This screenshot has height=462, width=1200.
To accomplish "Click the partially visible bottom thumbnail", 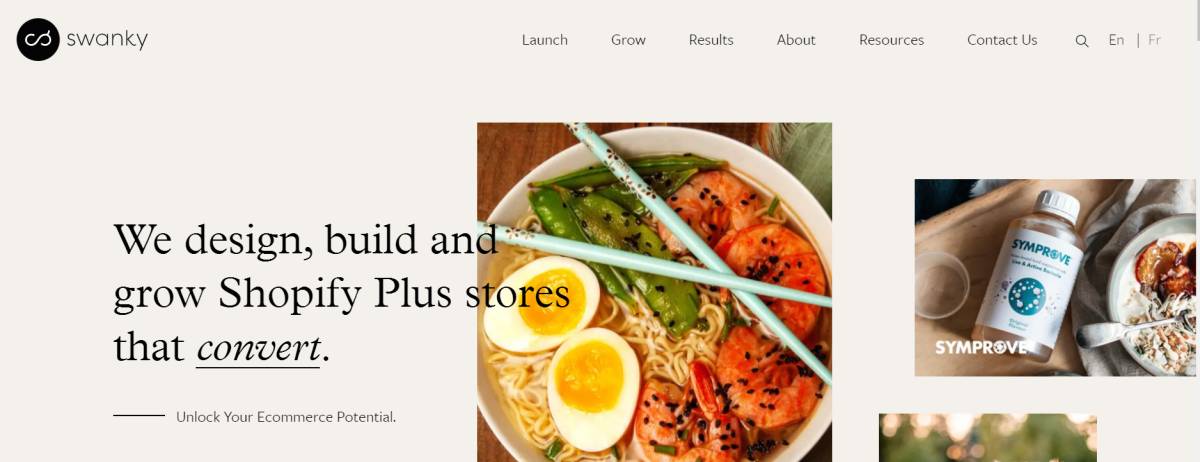I will (x=988, y=438).
